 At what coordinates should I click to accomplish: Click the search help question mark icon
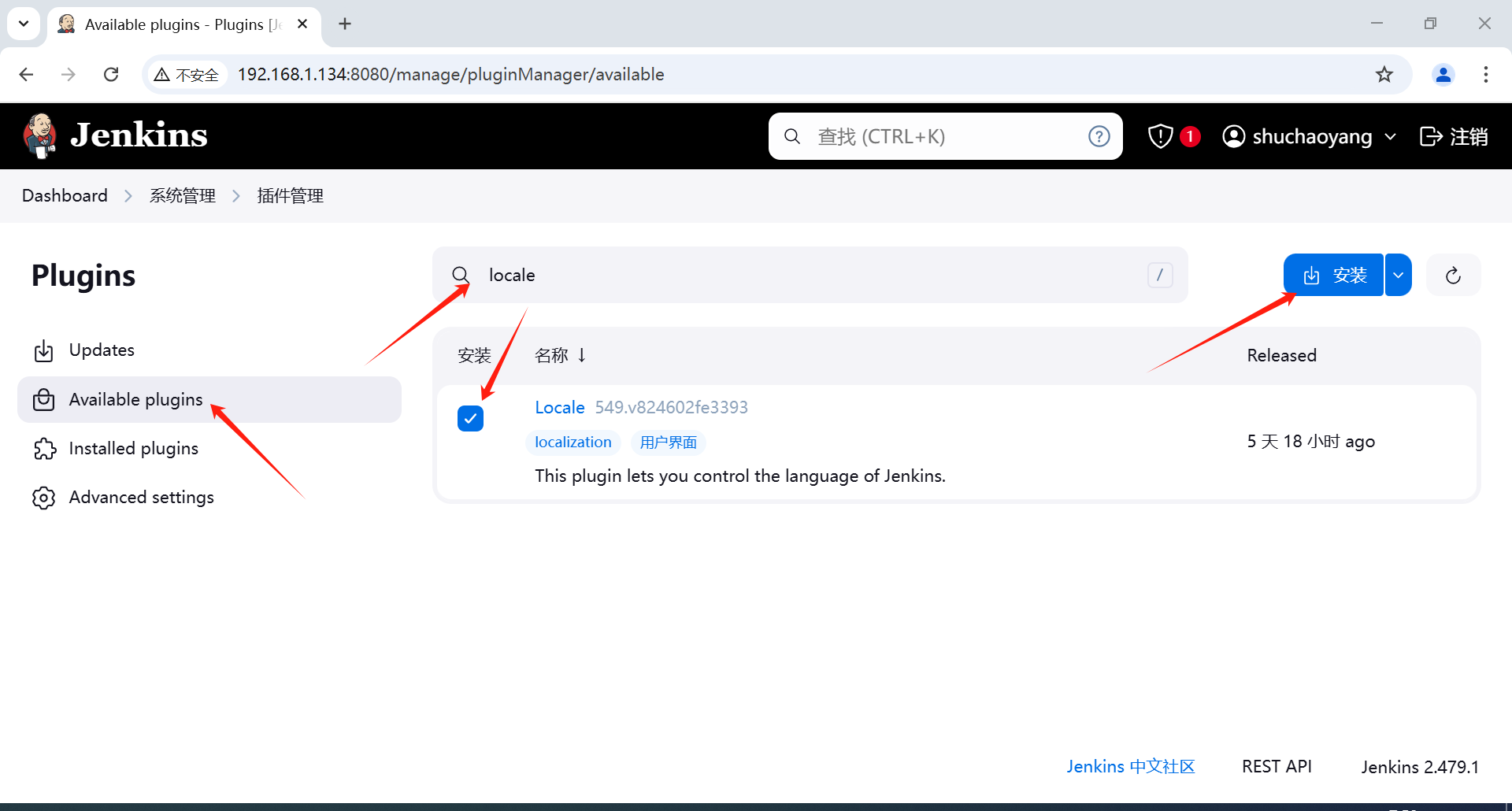pyautogui.click(x=1099, y=136)
